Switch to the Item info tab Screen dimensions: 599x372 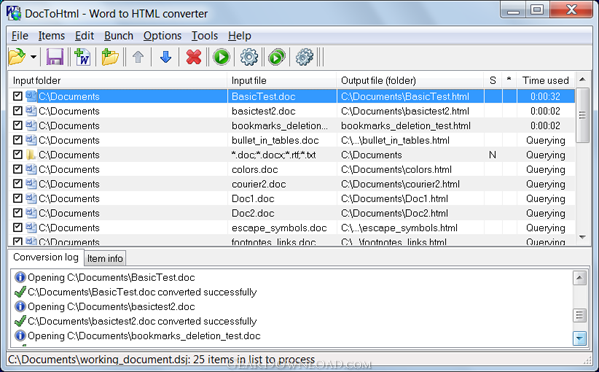pos(105,259)
